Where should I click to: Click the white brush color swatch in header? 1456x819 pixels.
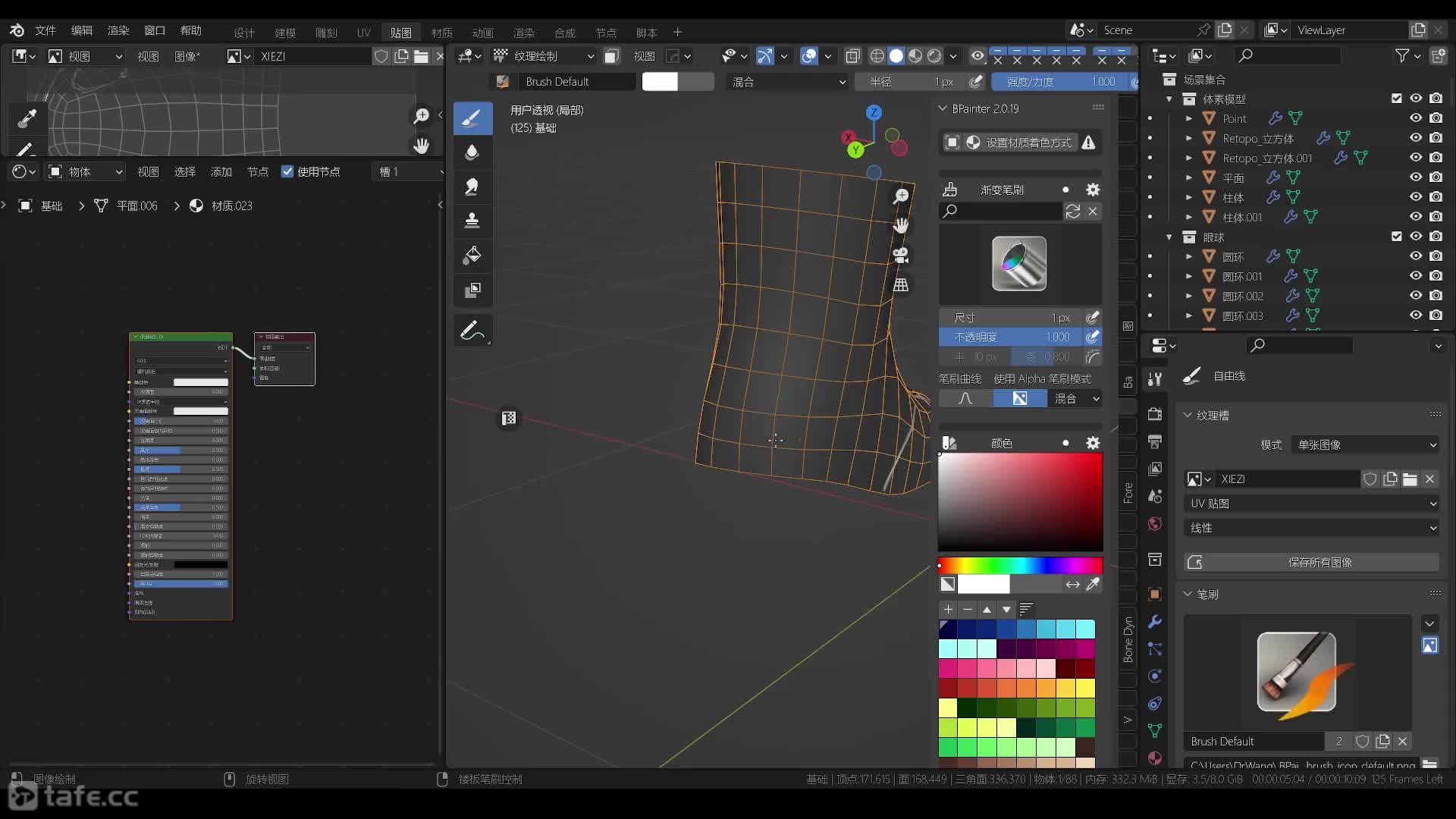pos(660,82)
